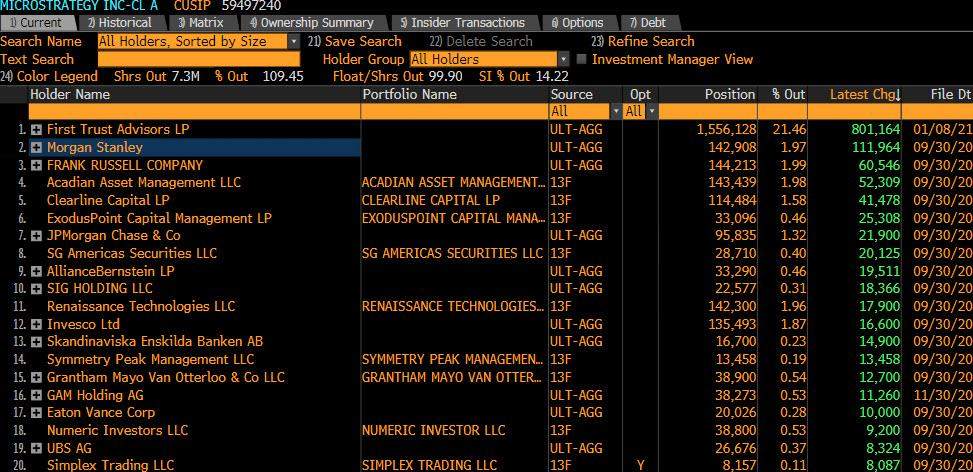Open the Options tab

[x=578, y=23]
